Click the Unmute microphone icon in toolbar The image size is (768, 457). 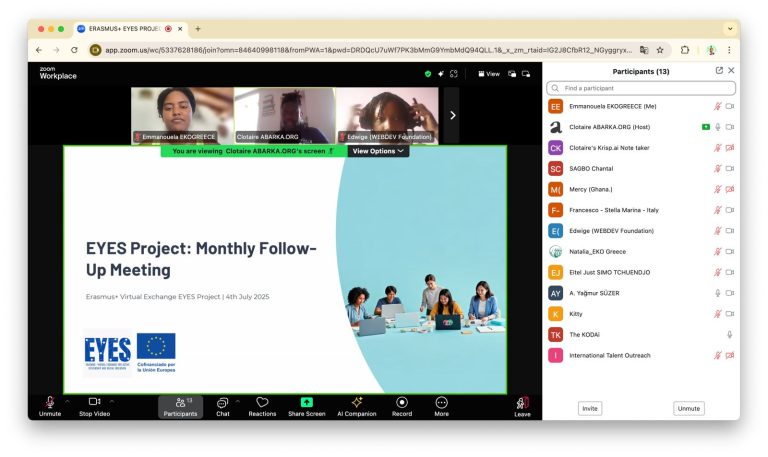click(x=49, y=403)
